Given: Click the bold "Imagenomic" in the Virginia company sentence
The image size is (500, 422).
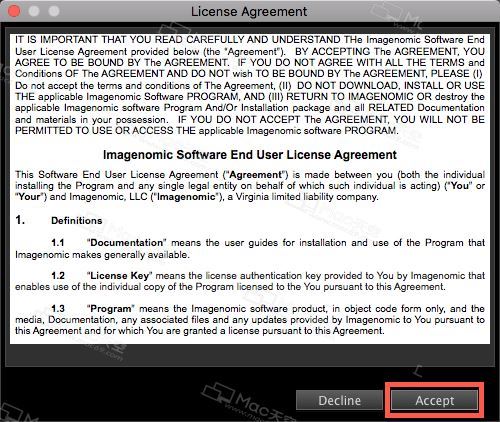Looking at the screenshot, I should [x=186, y=197].
